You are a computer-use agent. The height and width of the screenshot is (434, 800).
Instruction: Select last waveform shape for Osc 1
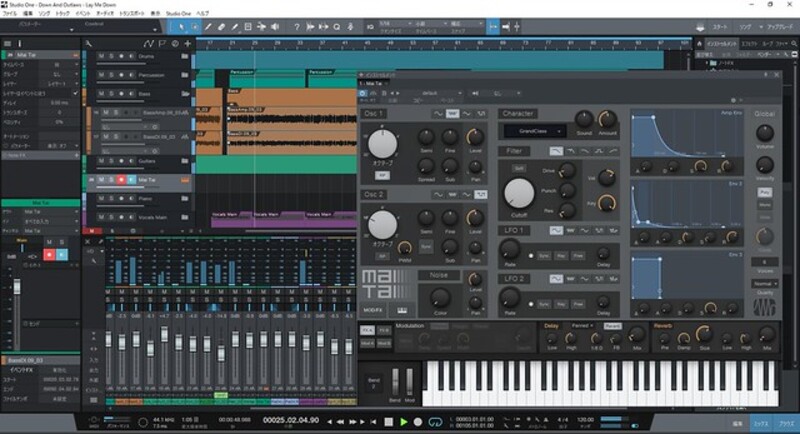tap(481, 113)
